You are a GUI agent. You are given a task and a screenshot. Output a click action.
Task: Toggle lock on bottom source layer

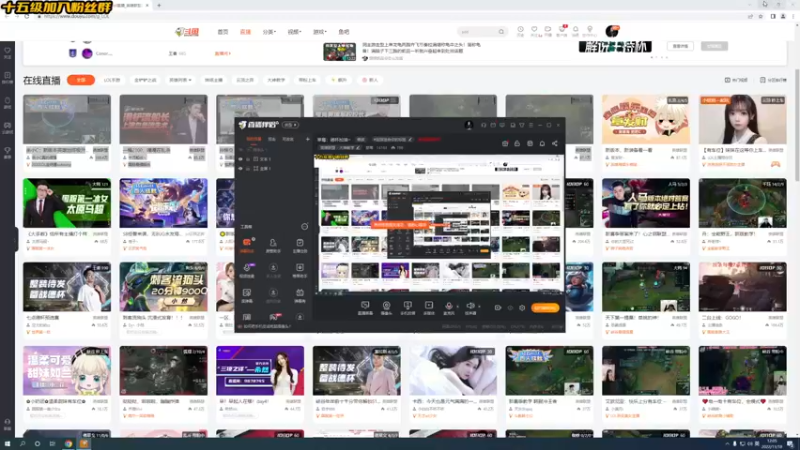pos(248,168)
